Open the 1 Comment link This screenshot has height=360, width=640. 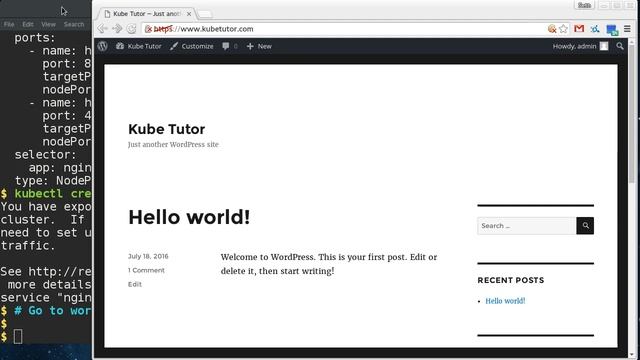(146, 270)
